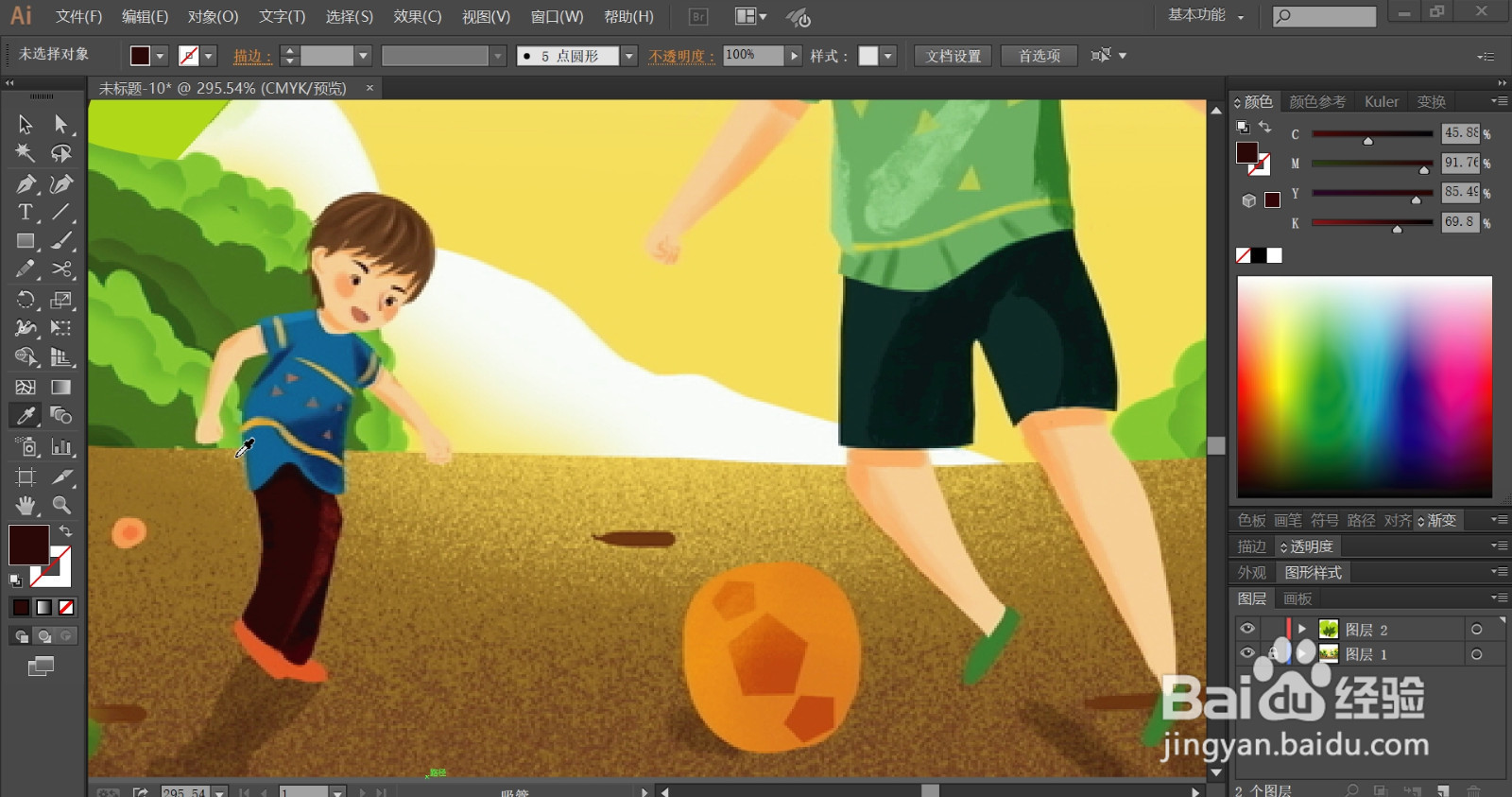Select the Direct Selection tool
1512x797 pixels.
(61, 124)
